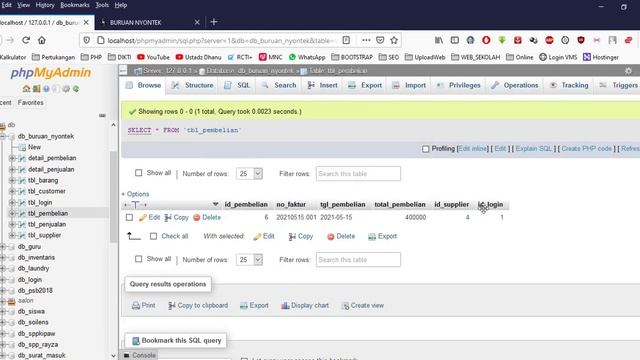Expand the tbl_supplier tree node
Screen dimensions: 640x360
point(12,235)
